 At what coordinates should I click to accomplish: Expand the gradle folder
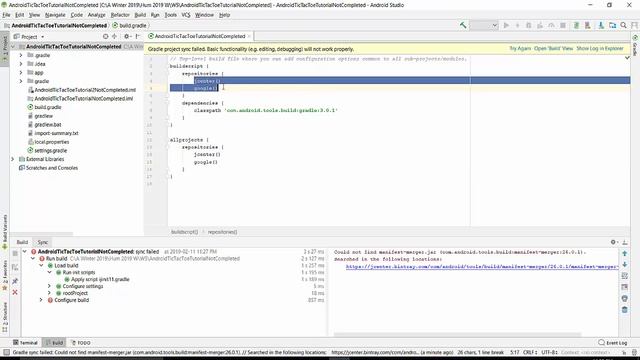click(x=21, y=81)
